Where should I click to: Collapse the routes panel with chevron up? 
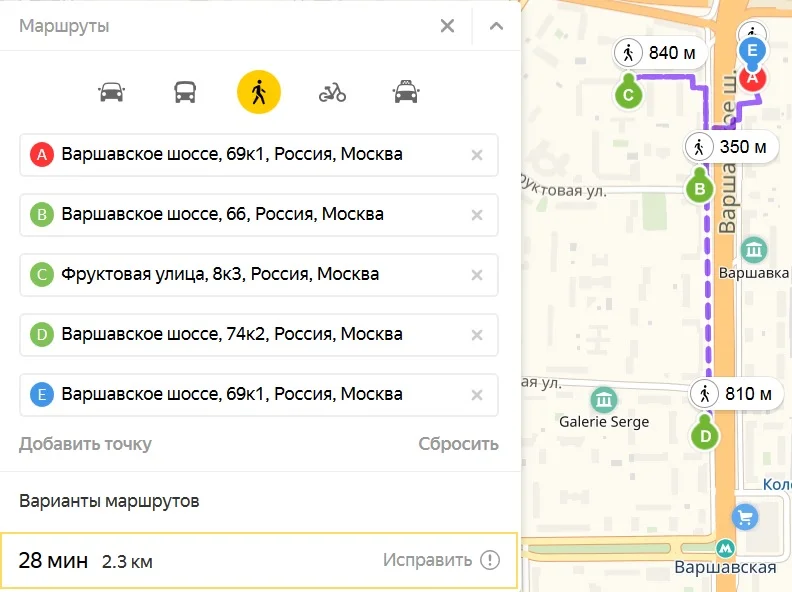497,26
